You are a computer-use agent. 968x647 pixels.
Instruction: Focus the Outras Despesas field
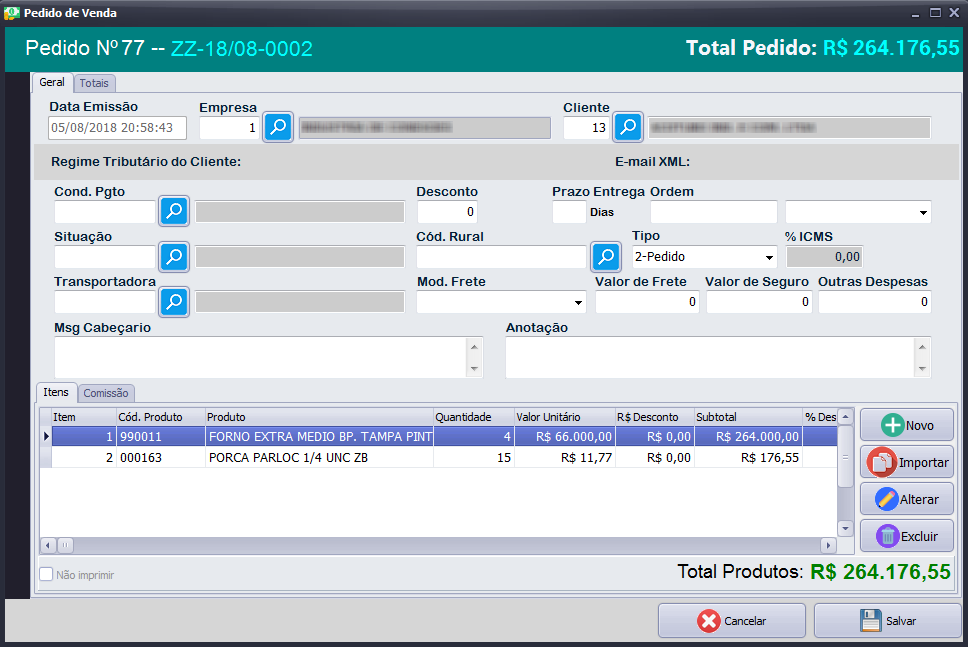point(875,302)
